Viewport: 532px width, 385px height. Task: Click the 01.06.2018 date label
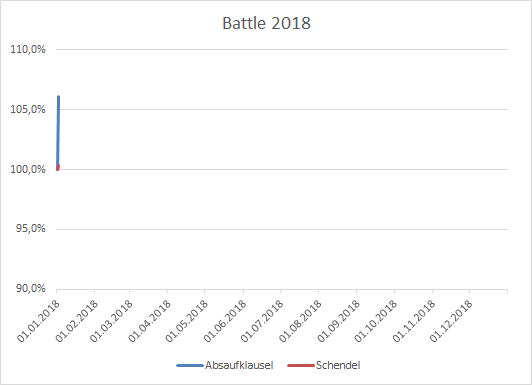225,321
